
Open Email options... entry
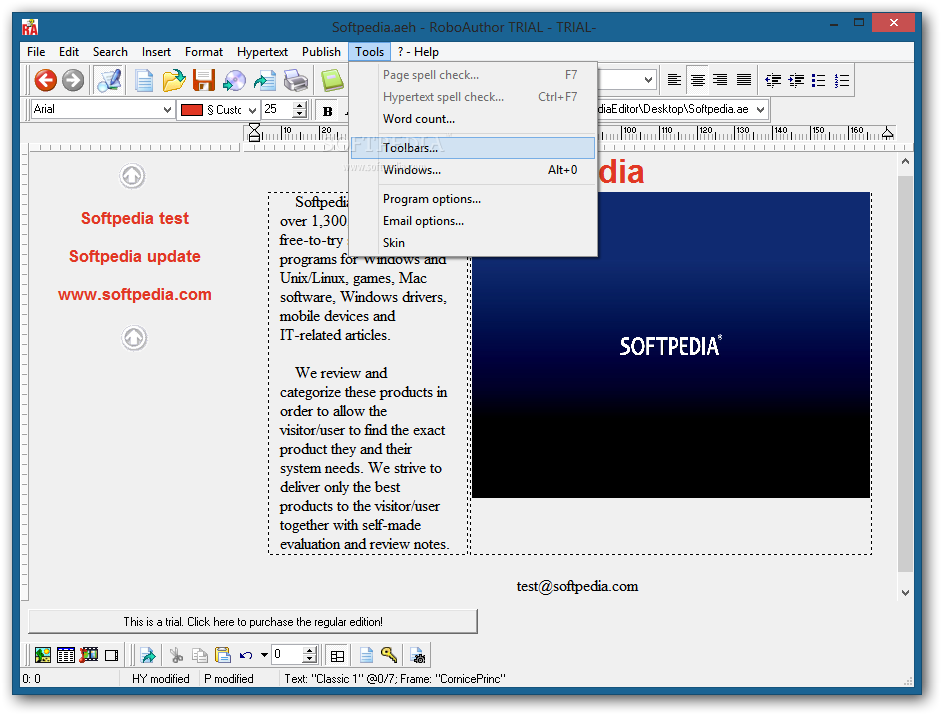coord(473,221)
